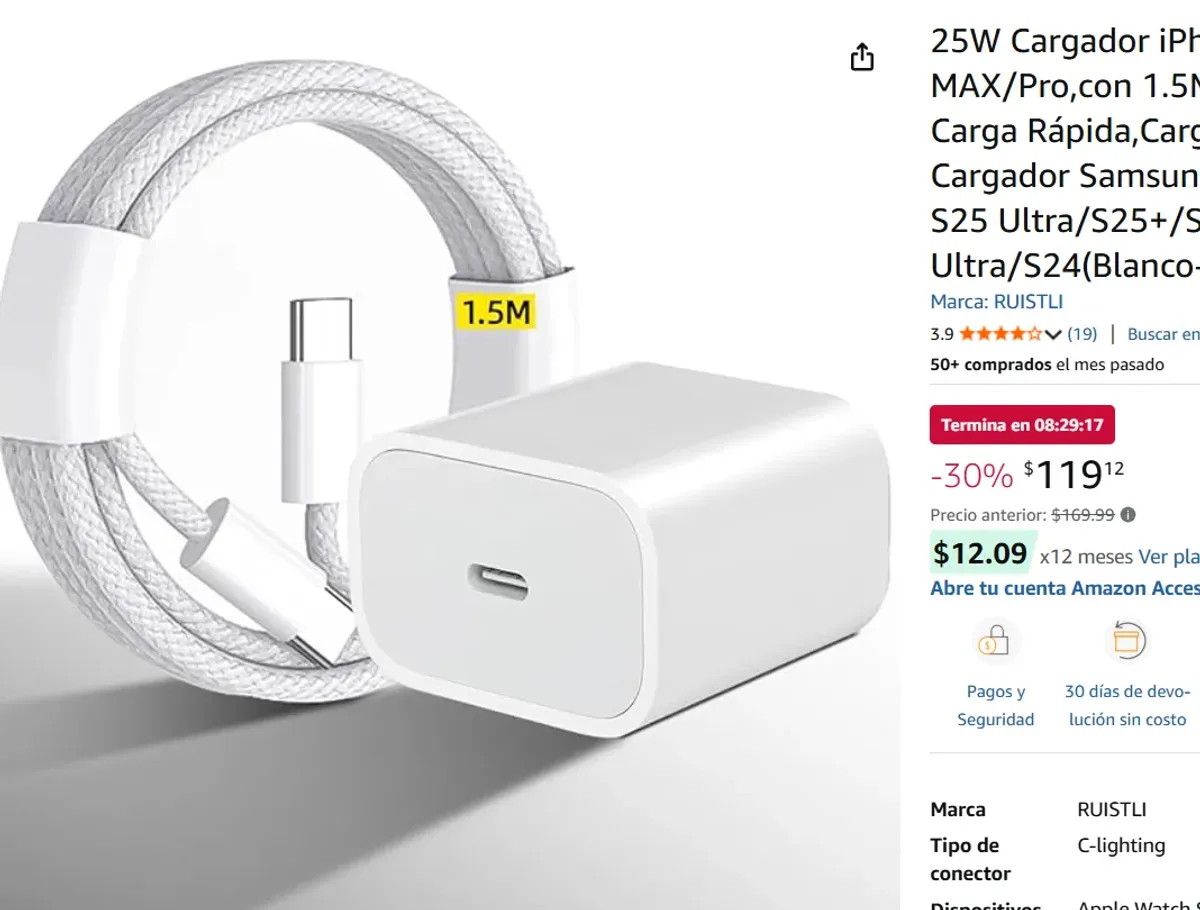Click the Buscar en link beside ratings

(x=1164, y=334)
